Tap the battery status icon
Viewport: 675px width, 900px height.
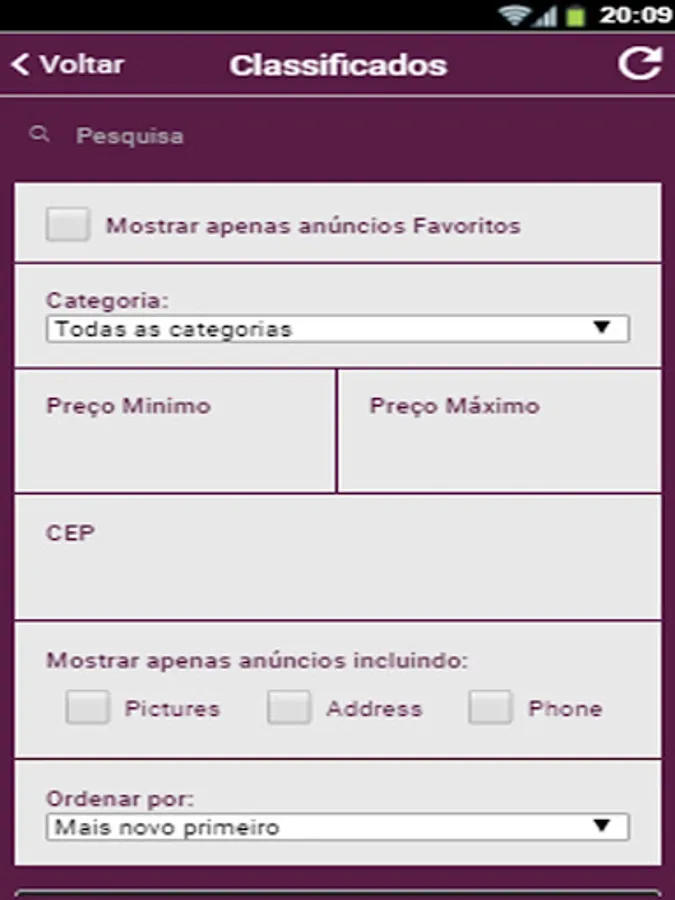574,15
